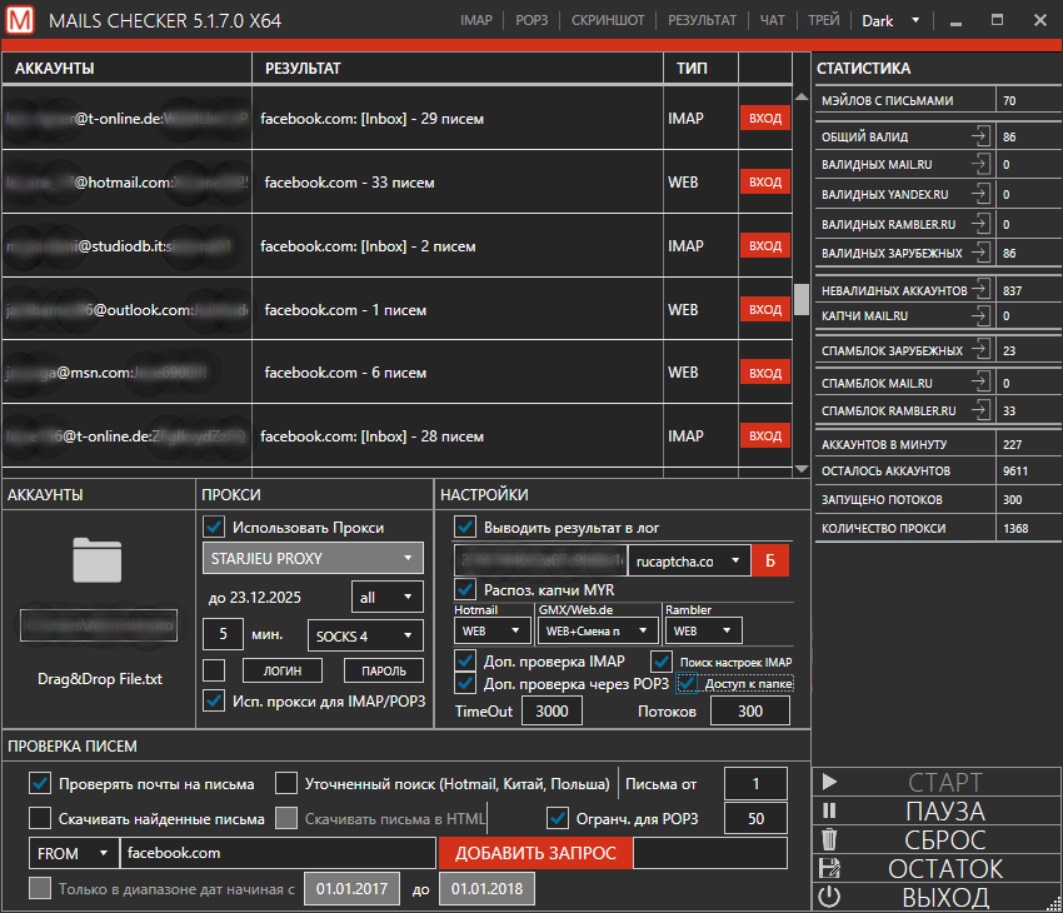Click export icon next to ОБЩИЙ ВАЛИД
This screenshot has height=913, width=1063.
click(980, 137)
